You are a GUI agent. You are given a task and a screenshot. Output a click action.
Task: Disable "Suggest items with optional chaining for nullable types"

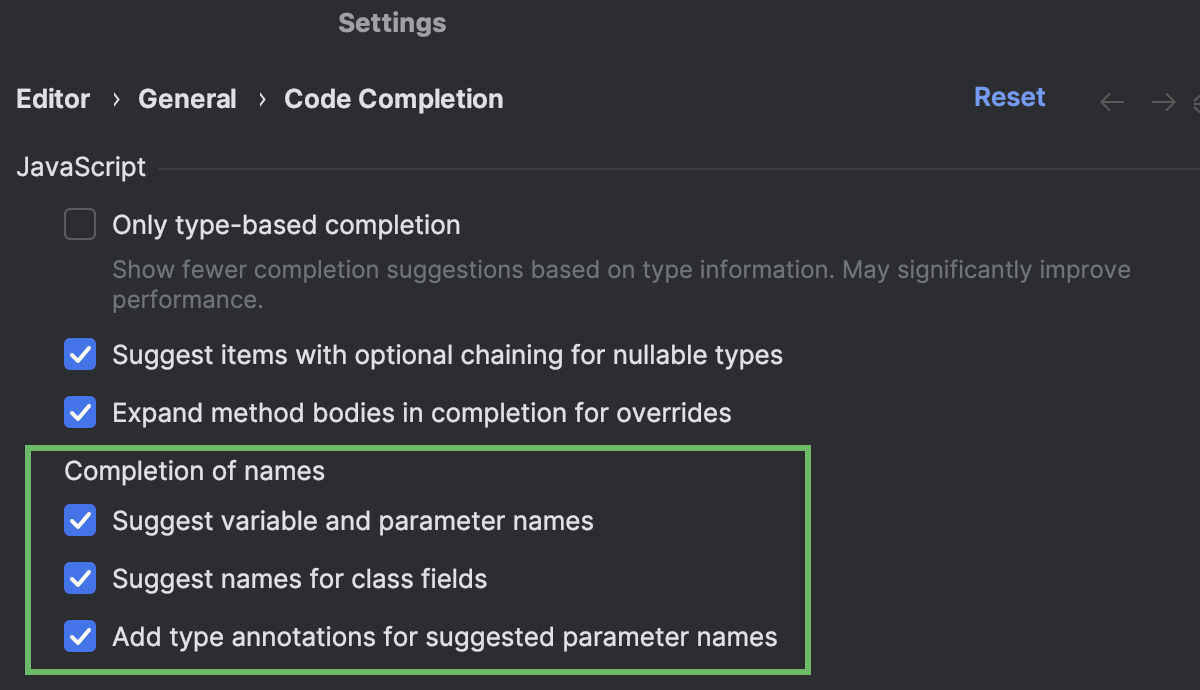79,354
